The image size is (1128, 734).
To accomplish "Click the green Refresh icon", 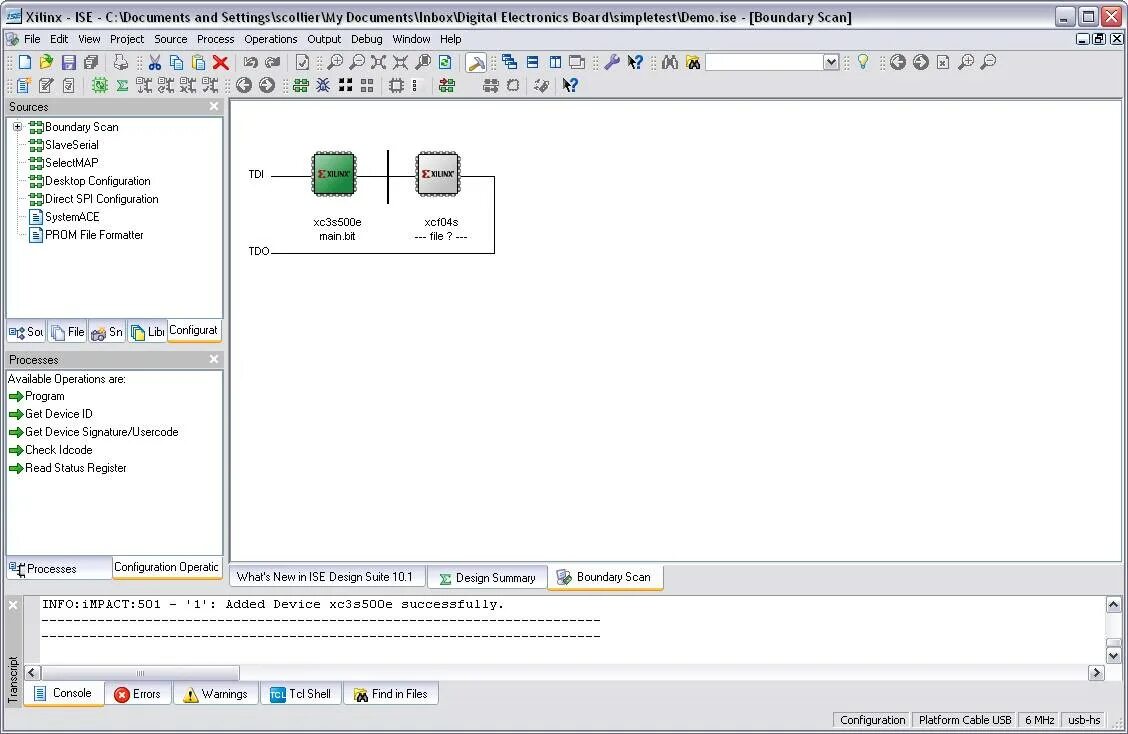I will pyautogui.click(x=445, y=63).
